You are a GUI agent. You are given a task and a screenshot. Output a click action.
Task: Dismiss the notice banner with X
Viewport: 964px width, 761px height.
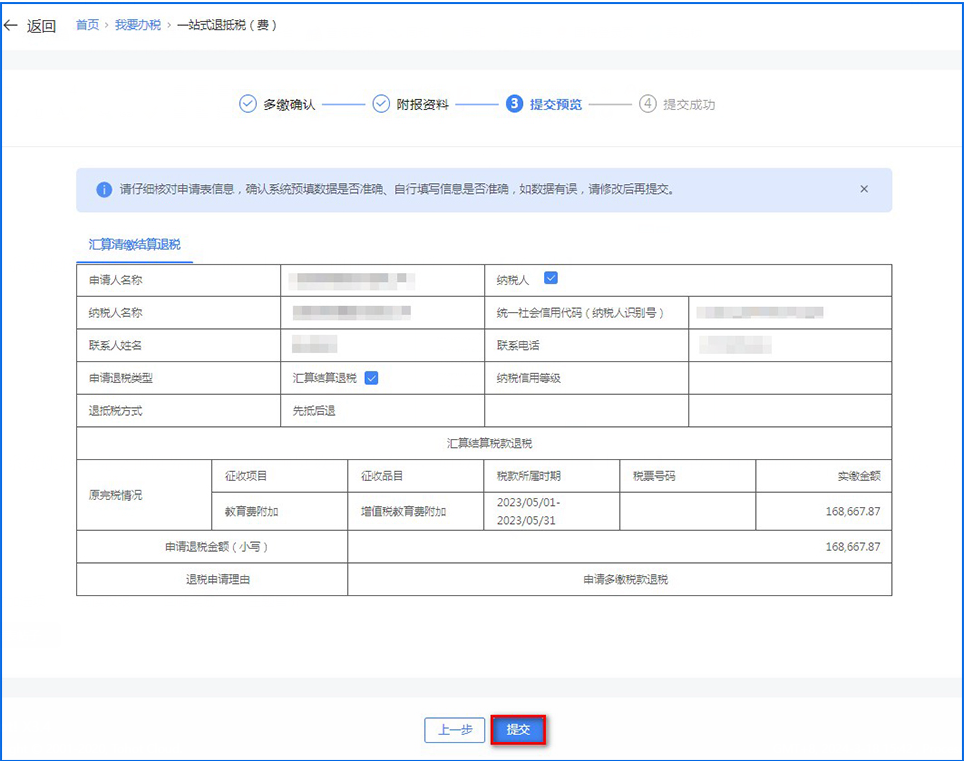tap(864, 189)
